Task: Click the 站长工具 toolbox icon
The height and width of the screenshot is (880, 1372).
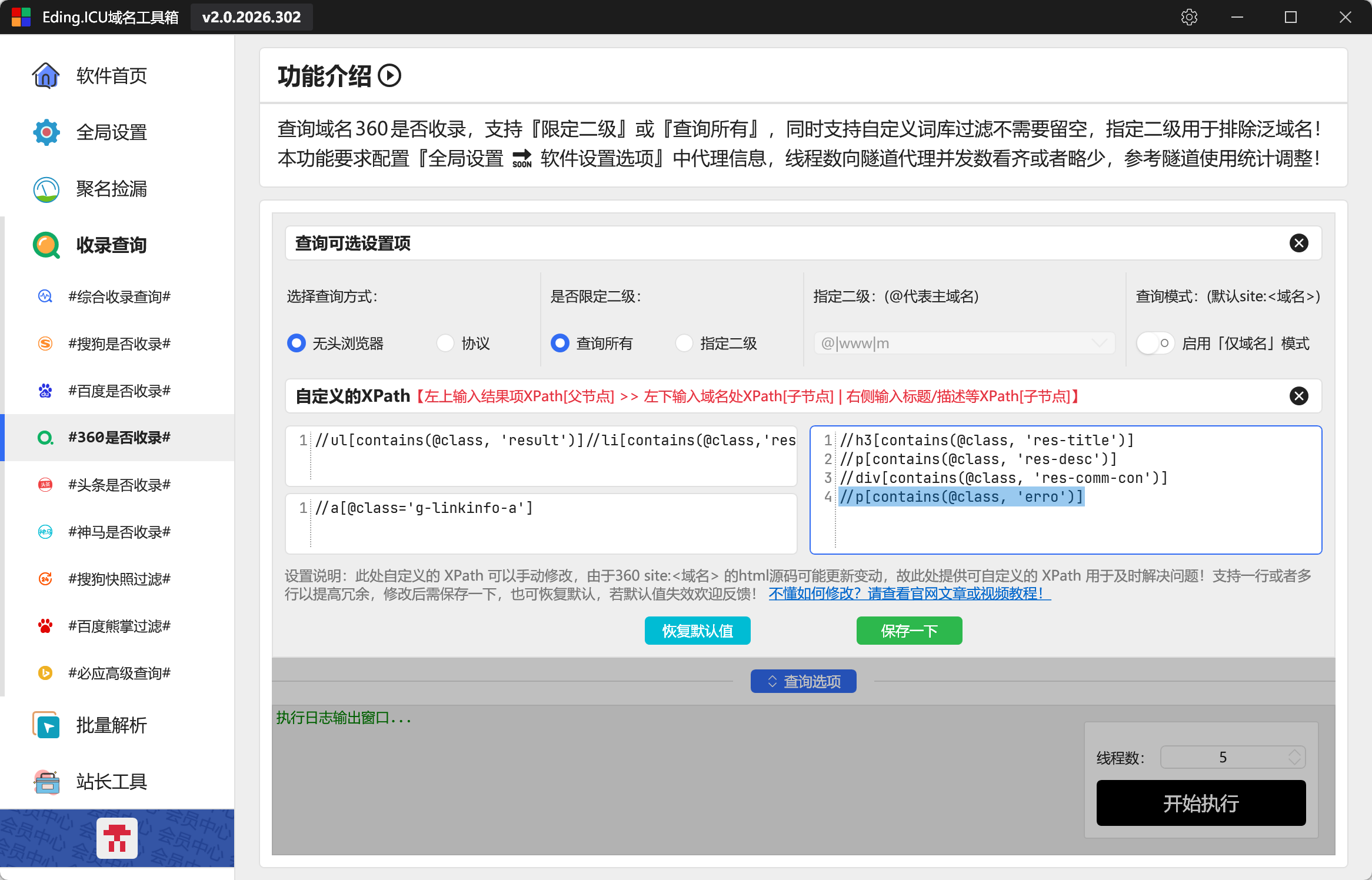Action: (x=46, y=782)
